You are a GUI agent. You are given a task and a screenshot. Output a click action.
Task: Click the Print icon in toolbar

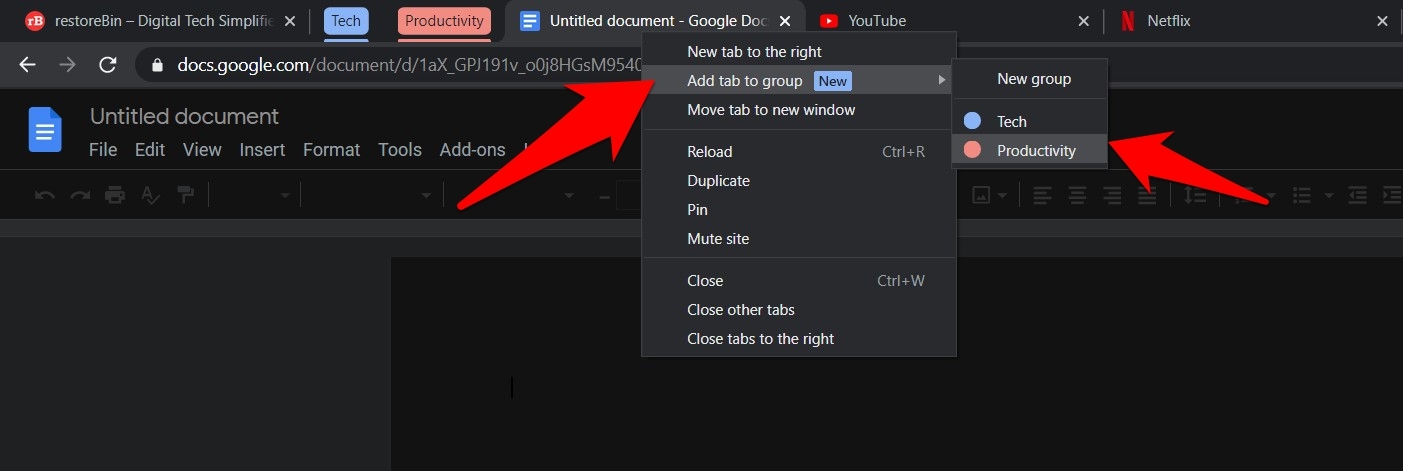click(115, 195)
